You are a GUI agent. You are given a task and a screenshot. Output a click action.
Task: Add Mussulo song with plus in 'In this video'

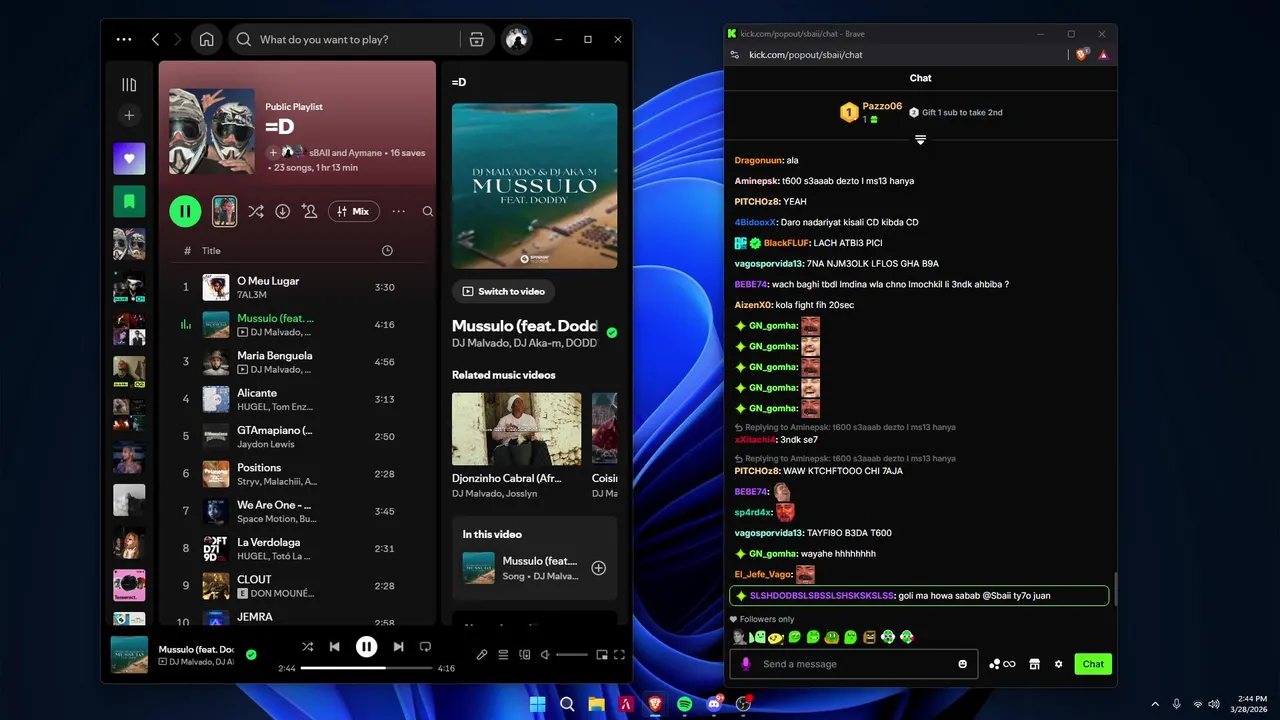598,568
